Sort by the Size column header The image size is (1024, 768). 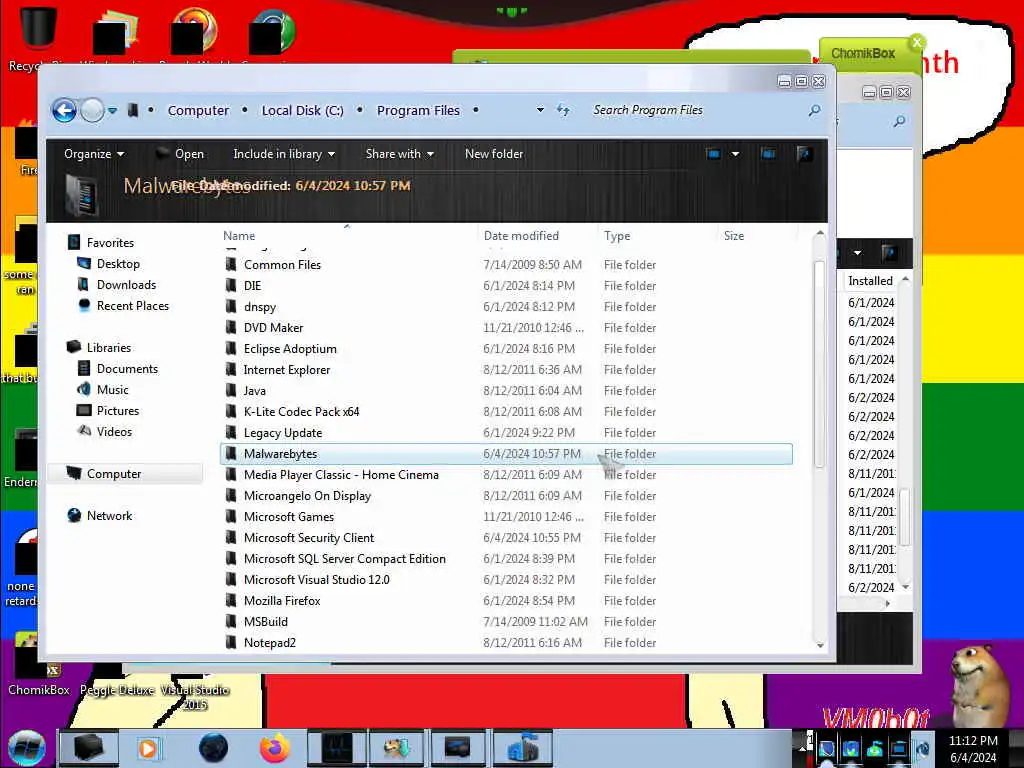click(x=733, y=236)
